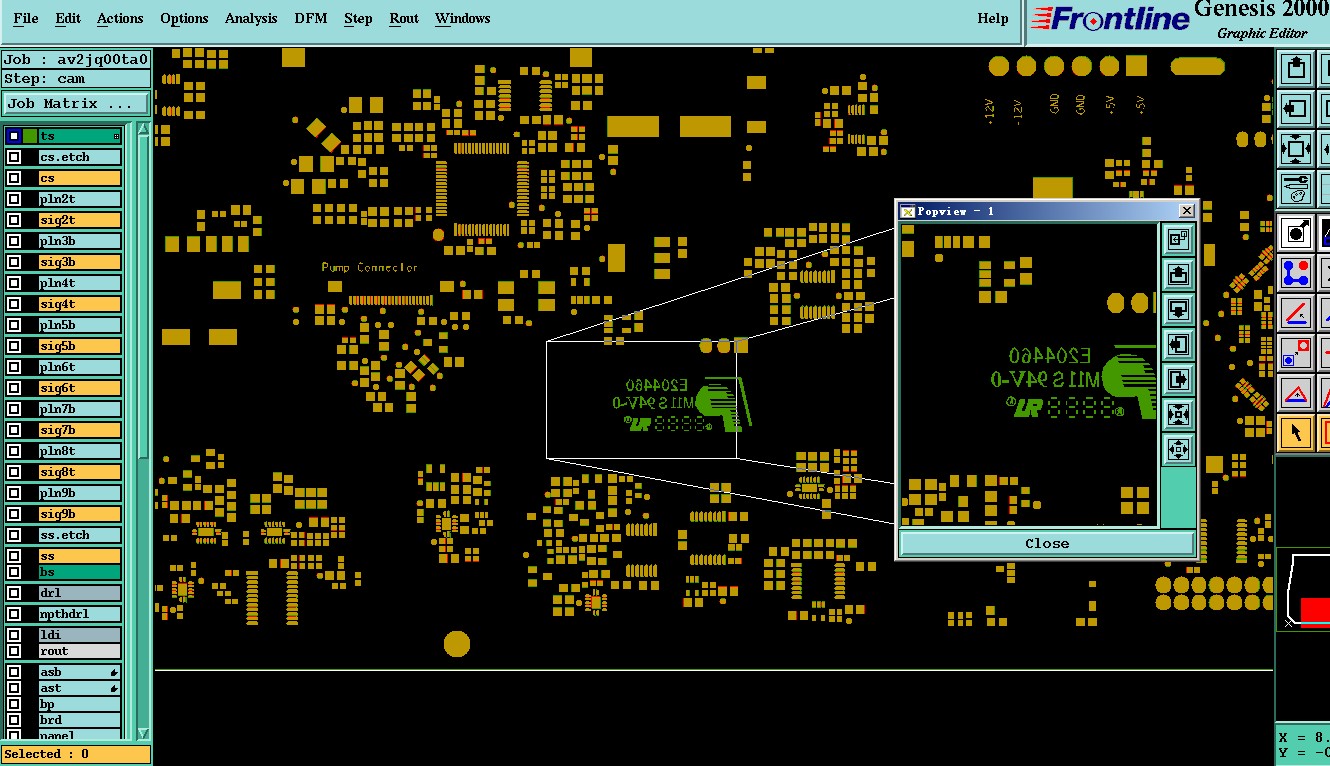Viewport: 1330px width, 766px height.
Task: Click the Close button in Popview
Action: point(1047,543)
